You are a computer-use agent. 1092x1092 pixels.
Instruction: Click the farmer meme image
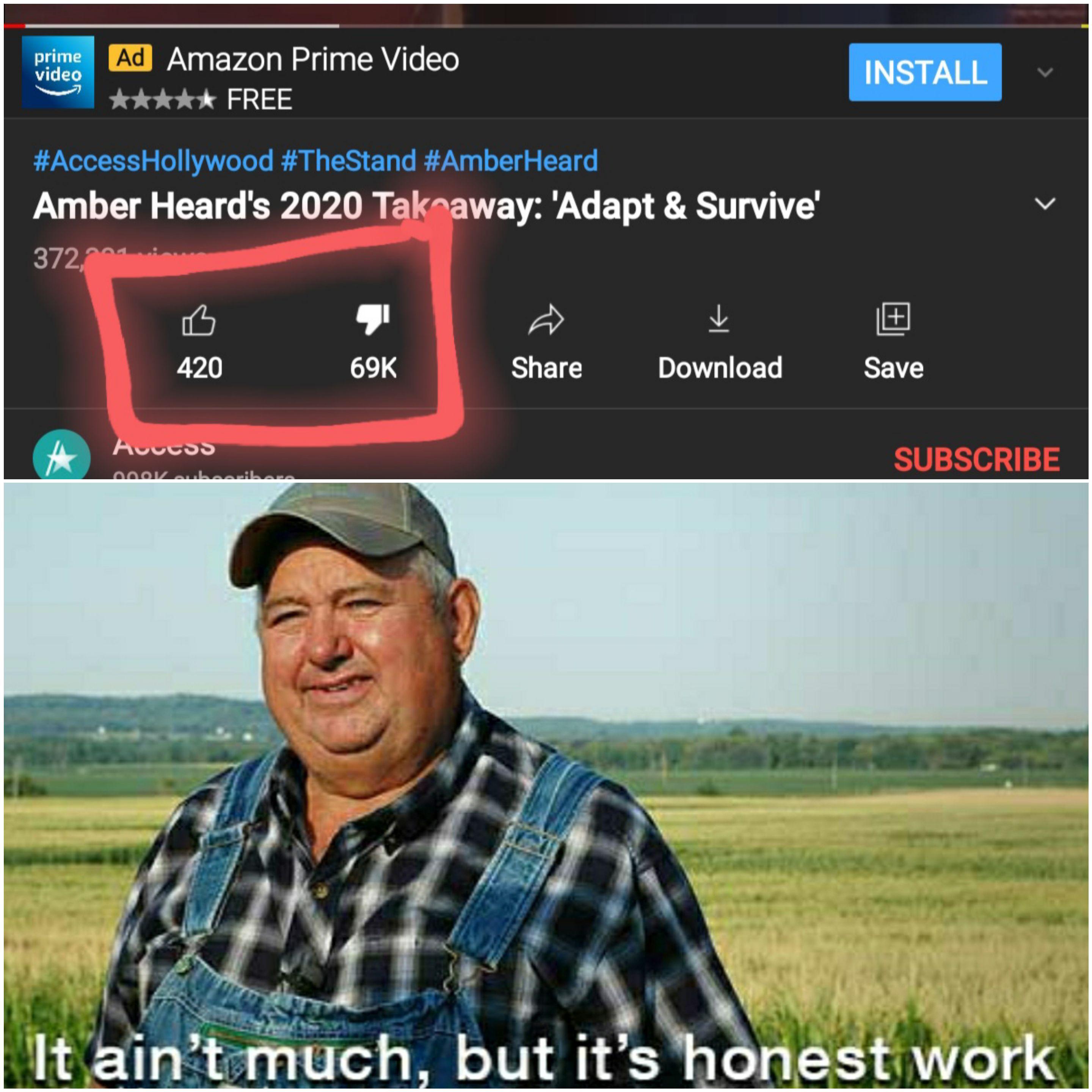point(546,786)
